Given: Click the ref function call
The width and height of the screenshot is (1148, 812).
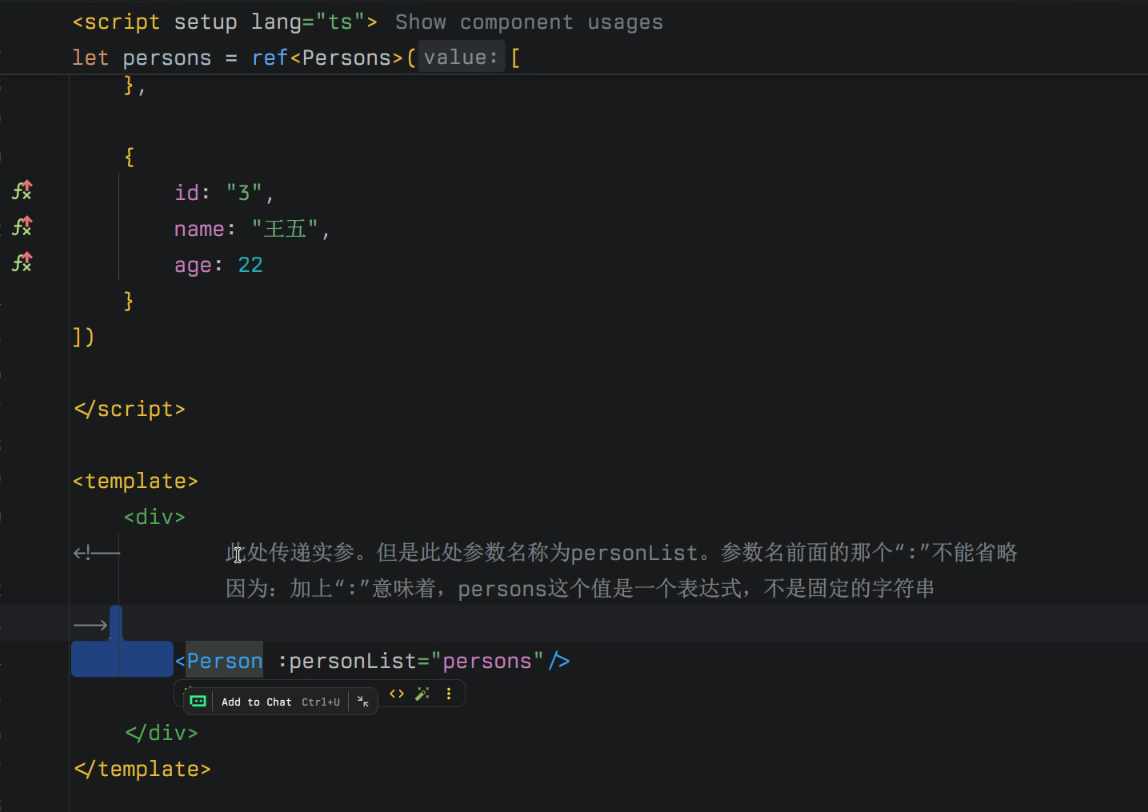Looking at the screenshot, I should (x=269, y=58).
